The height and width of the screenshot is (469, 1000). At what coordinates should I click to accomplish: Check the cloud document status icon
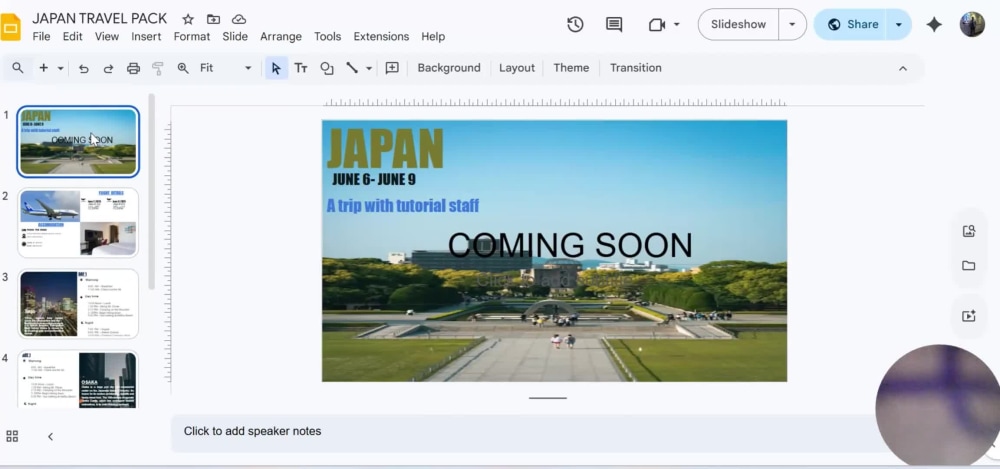point(239,19)
